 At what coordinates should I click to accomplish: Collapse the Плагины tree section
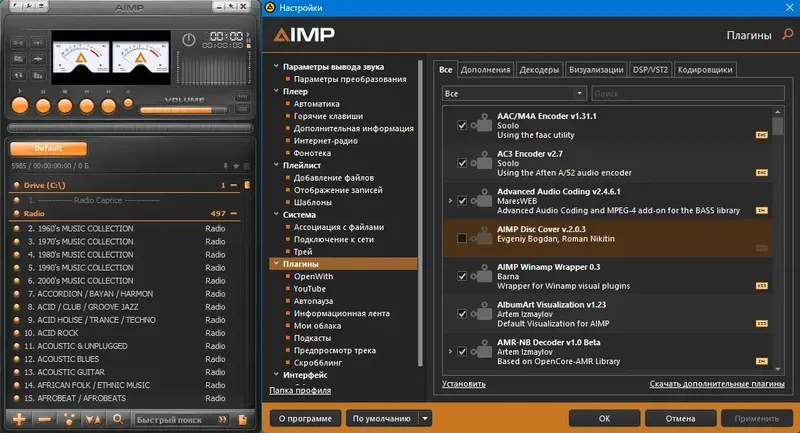point(276,264)
